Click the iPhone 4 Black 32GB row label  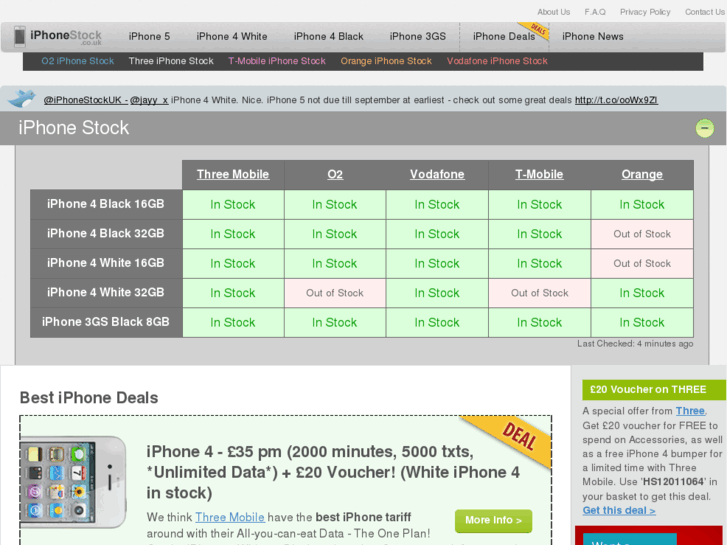(x=106, y=233)
